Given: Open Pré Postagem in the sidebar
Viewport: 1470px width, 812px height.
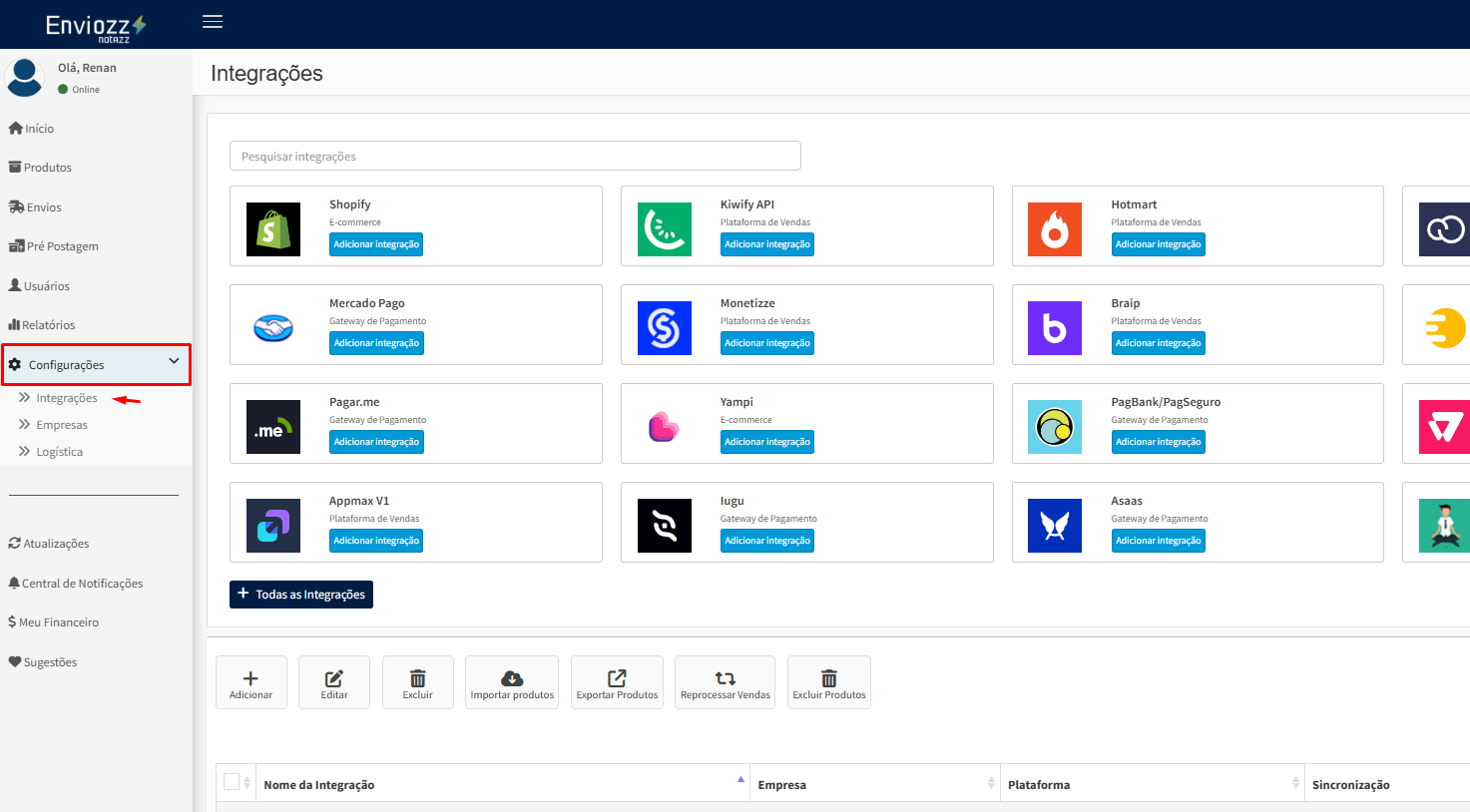Looking at the screenshot, I should click(53, 246).
